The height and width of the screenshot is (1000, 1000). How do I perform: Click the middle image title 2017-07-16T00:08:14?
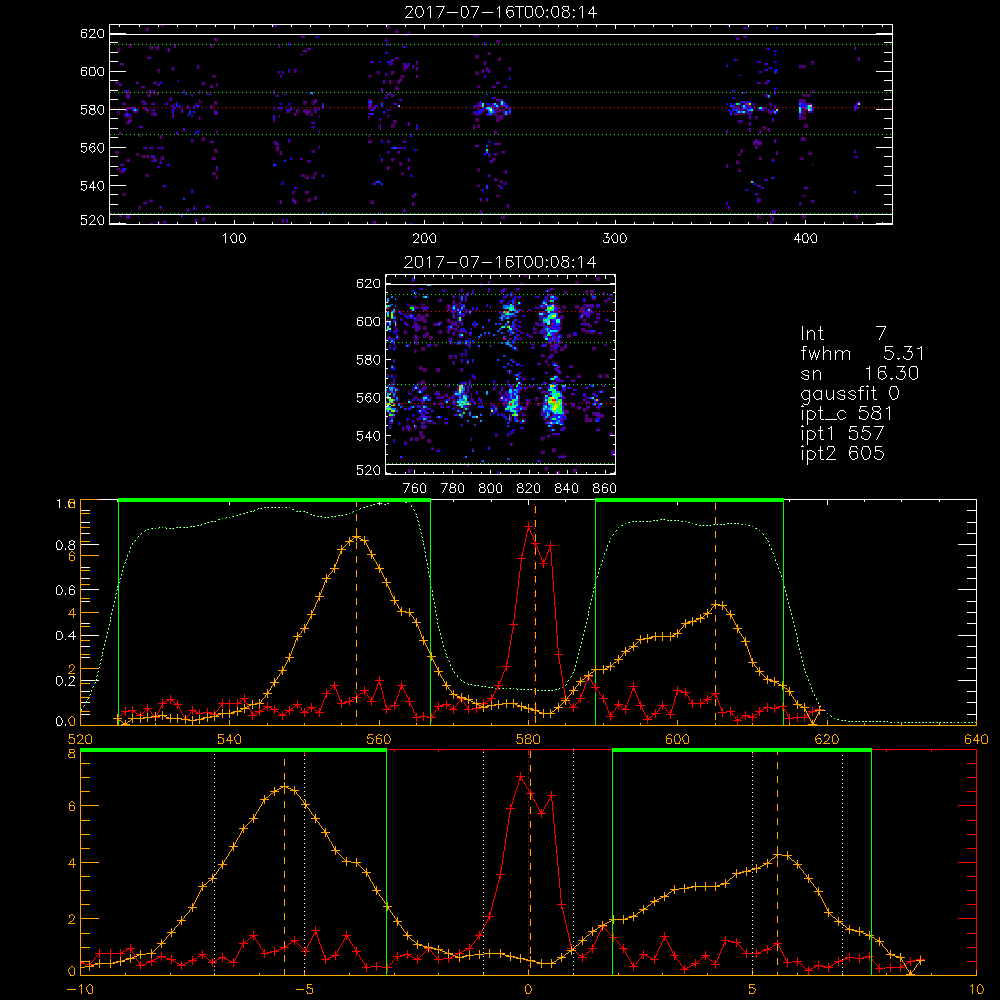point(500,262)
